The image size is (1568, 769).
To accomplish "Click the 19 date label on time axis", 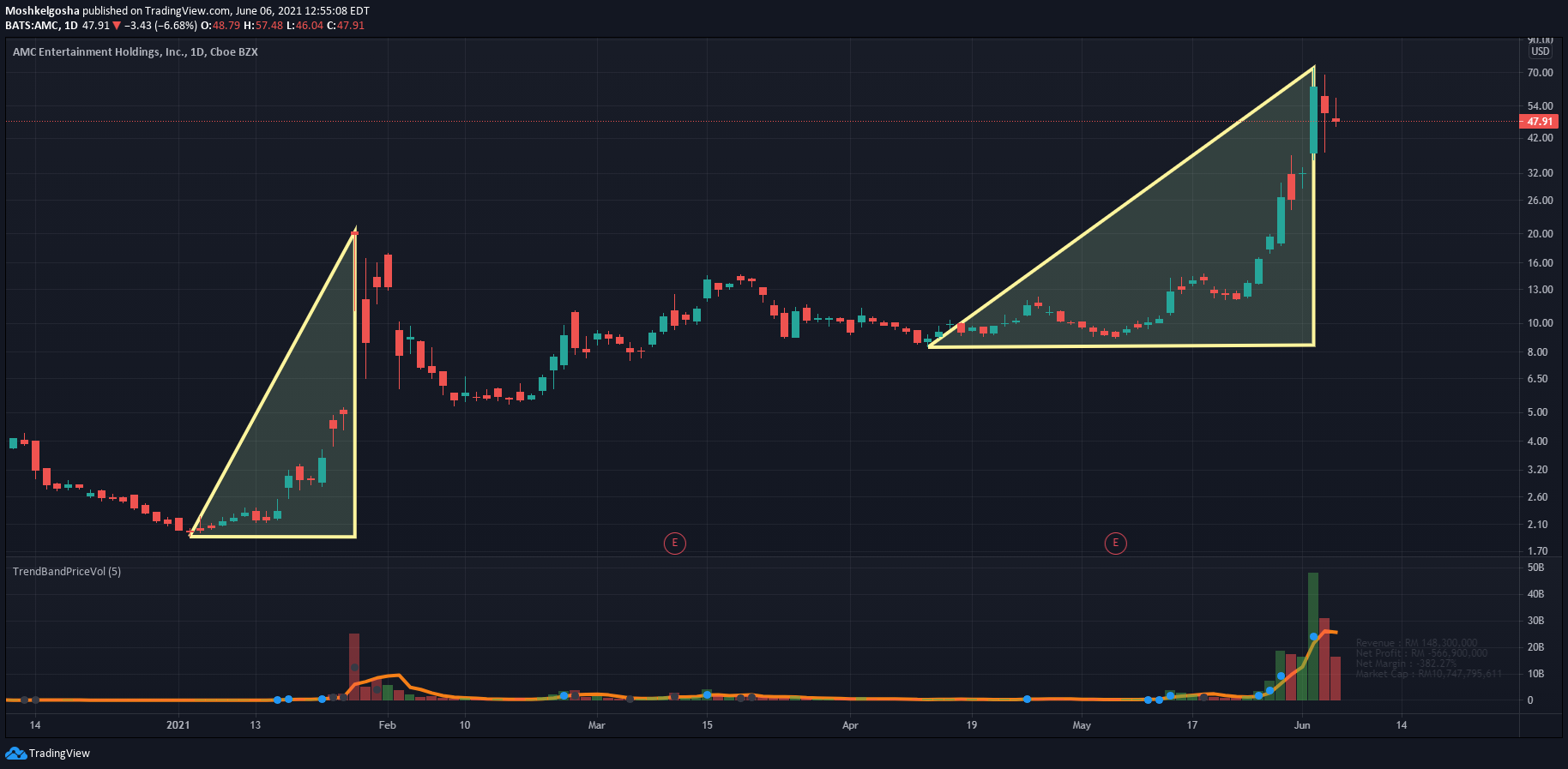I will pos(972,725).
